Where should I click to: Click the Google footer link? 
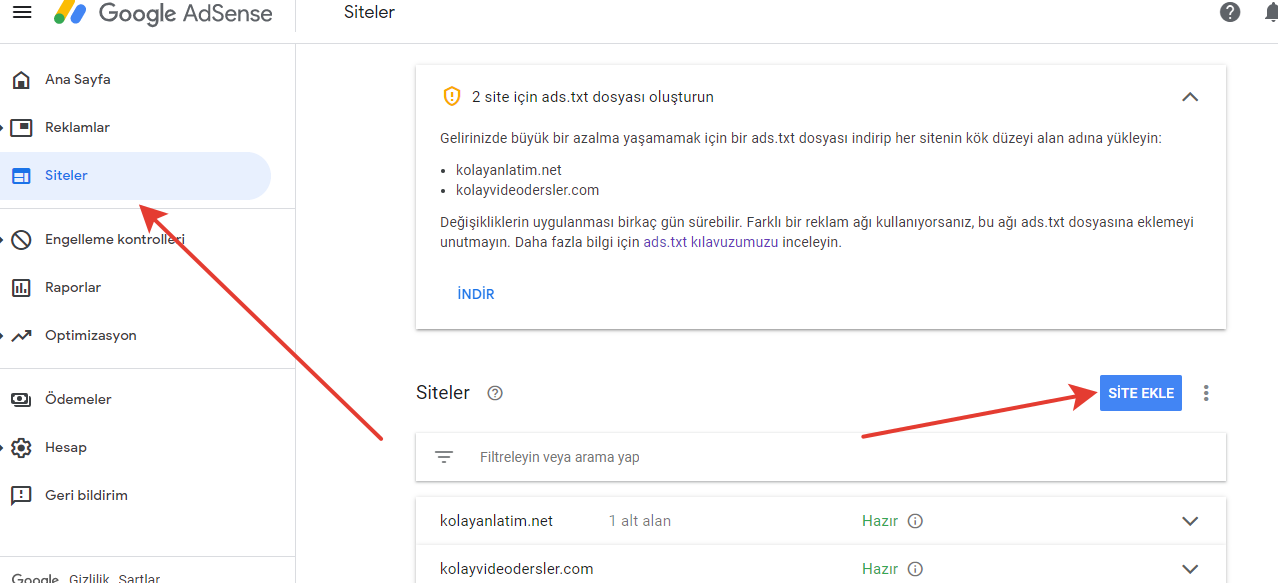35,578
